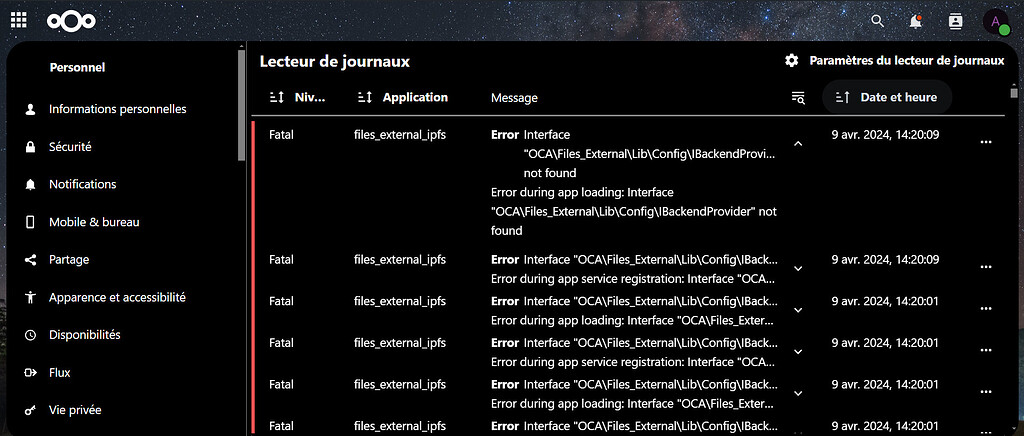
Task: Open the contacts menu icon
Action: [x=955, y=21]
